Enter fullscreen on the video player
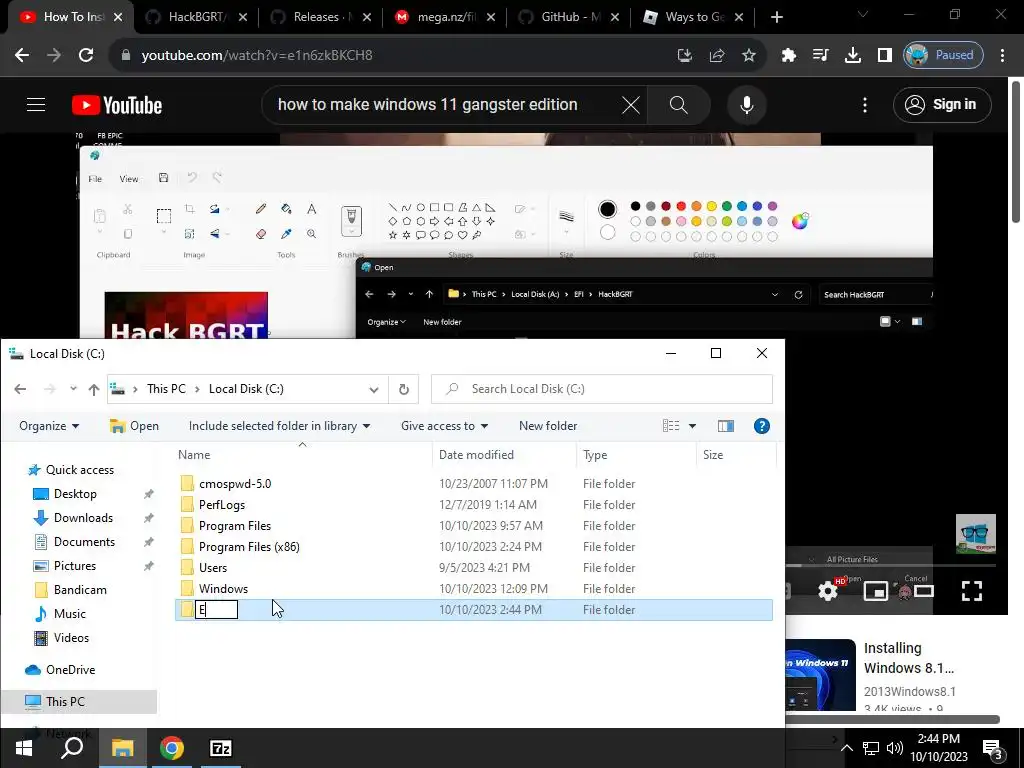This screenshot has height=768, width=1024. [971, 591]
